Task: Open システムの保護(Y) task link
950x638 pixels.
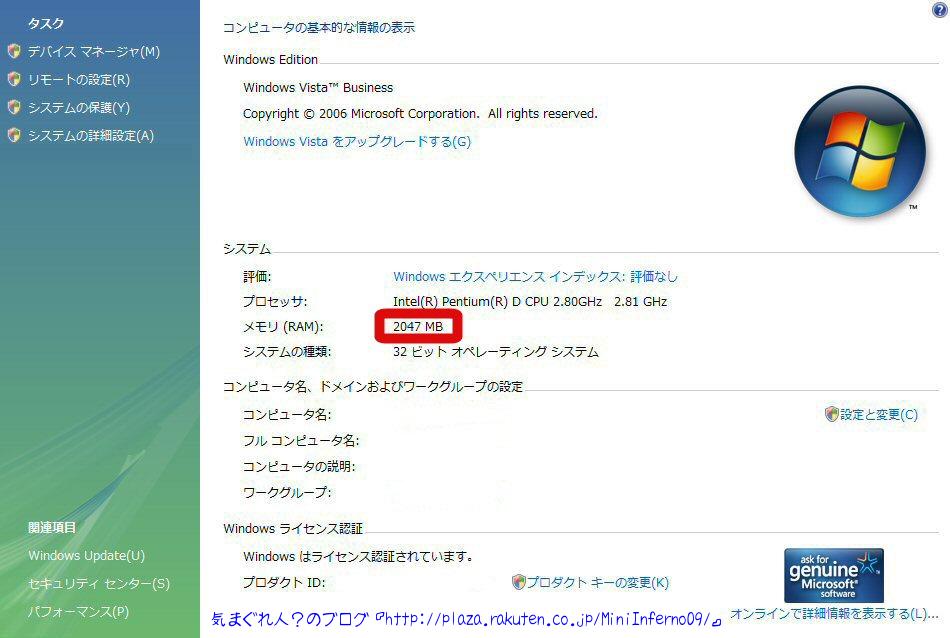Action: pos(79,107)
